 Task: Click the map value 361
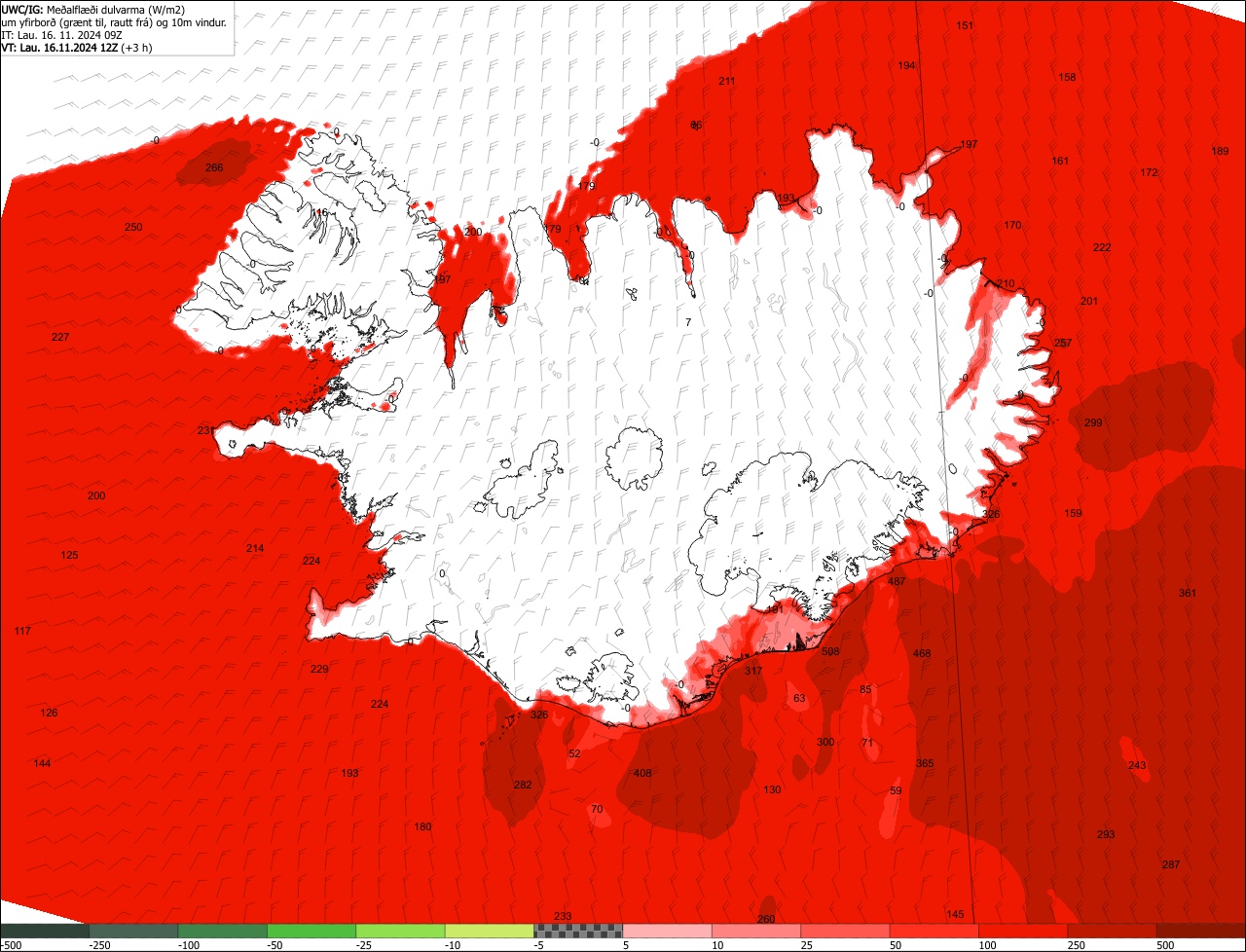tap(1188, 593)
